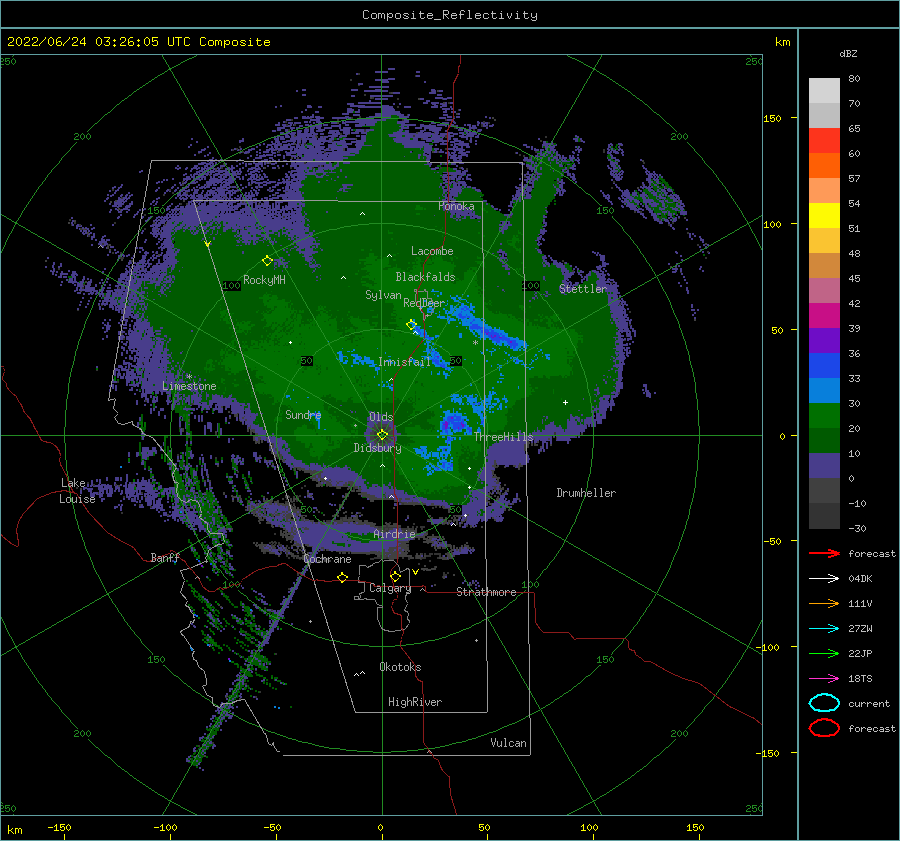Click the magenta 18TS arrow in the legend
This screenshot has height=841, width=900.
(x=824, y=679)
